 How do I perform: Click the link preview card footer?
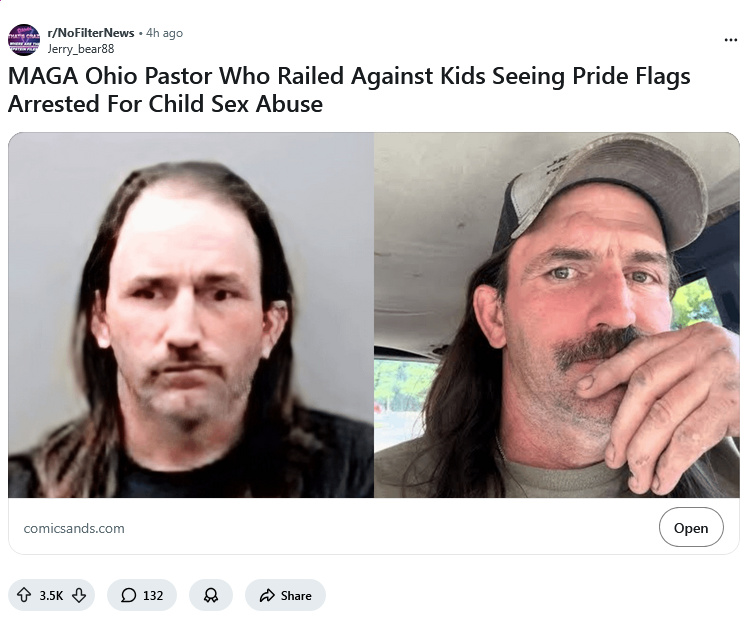tap(374, 526)
